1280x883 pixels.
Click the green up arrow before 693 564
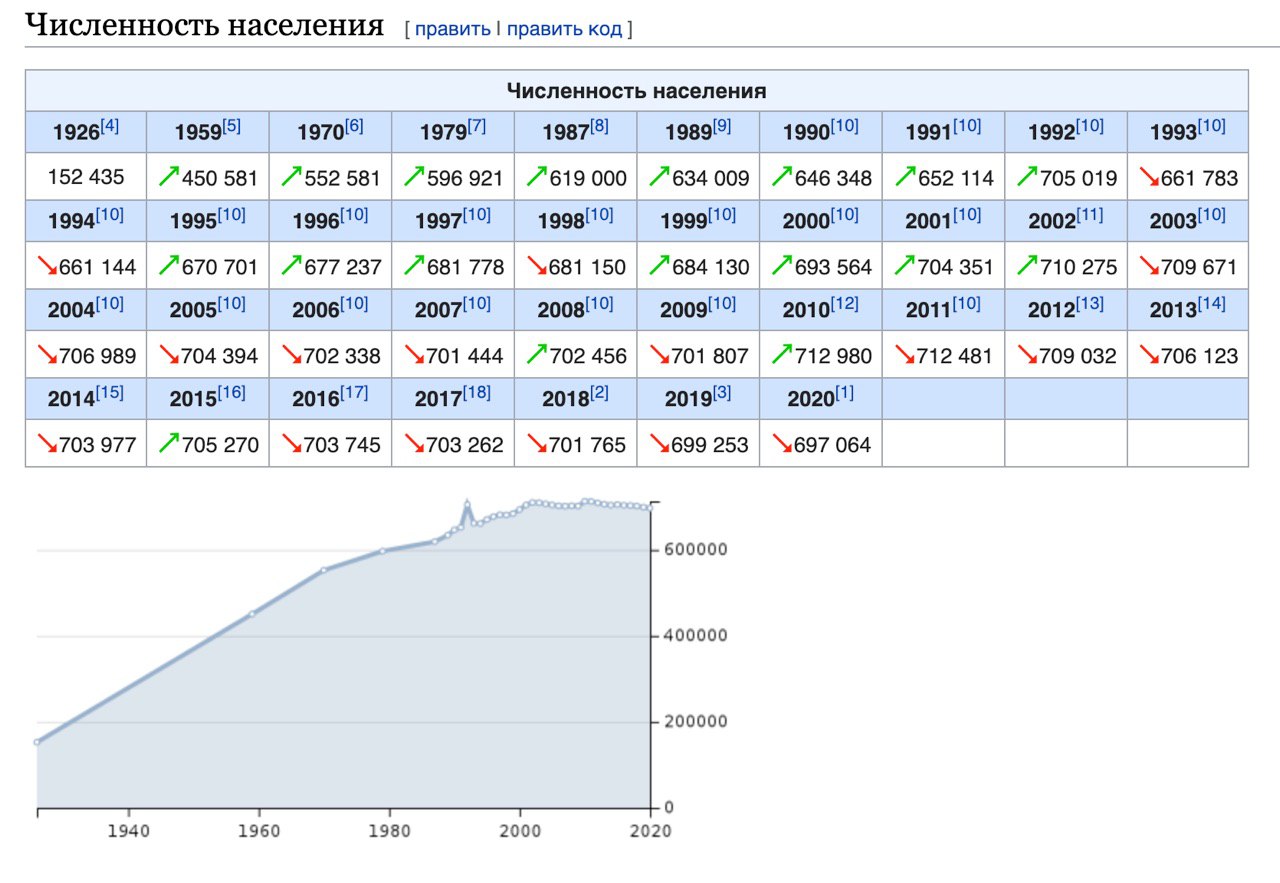point(782,266)
